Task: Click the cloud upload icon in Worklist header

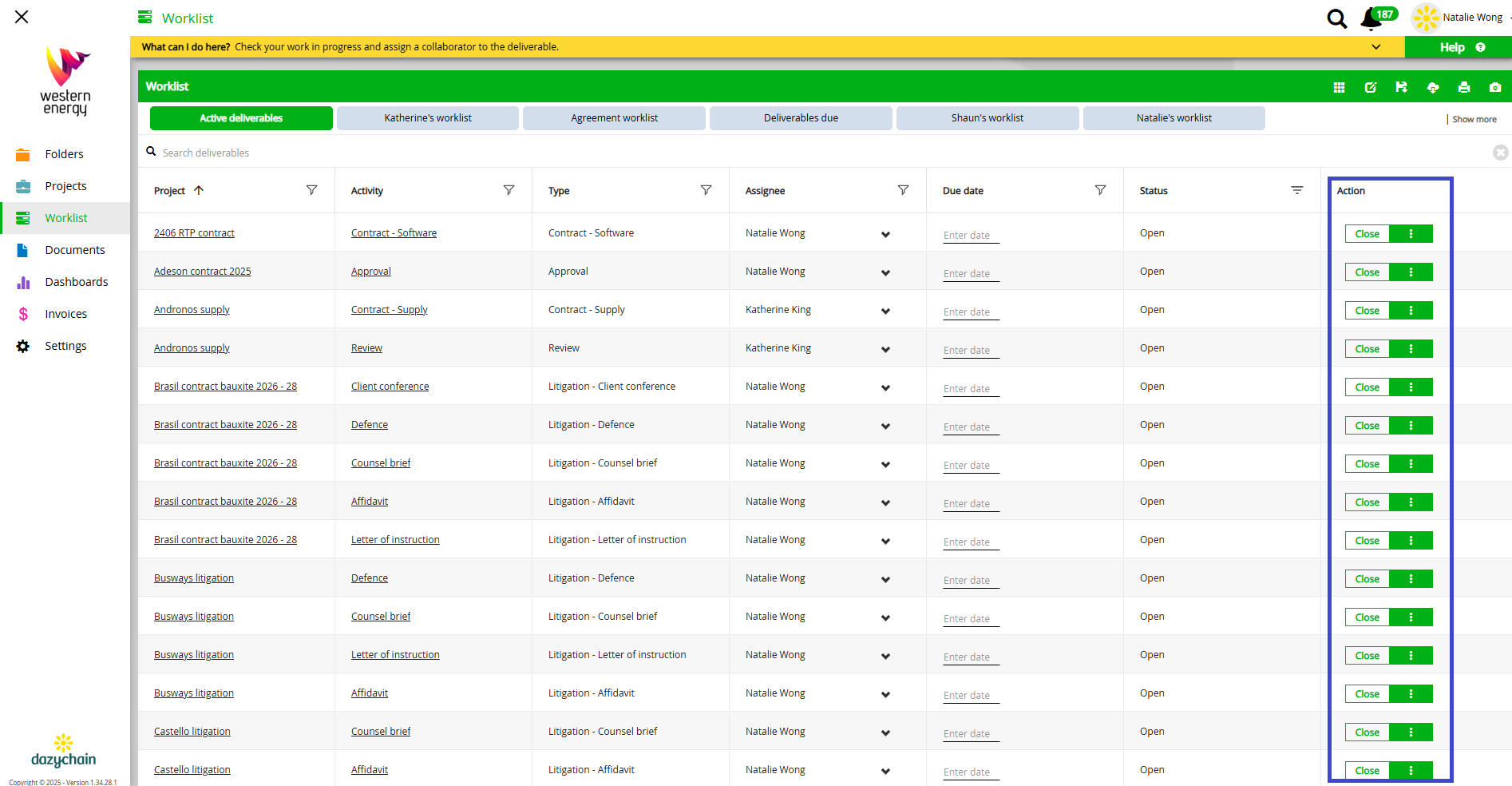Action: pyautogui.click(x=1433, y=87)
